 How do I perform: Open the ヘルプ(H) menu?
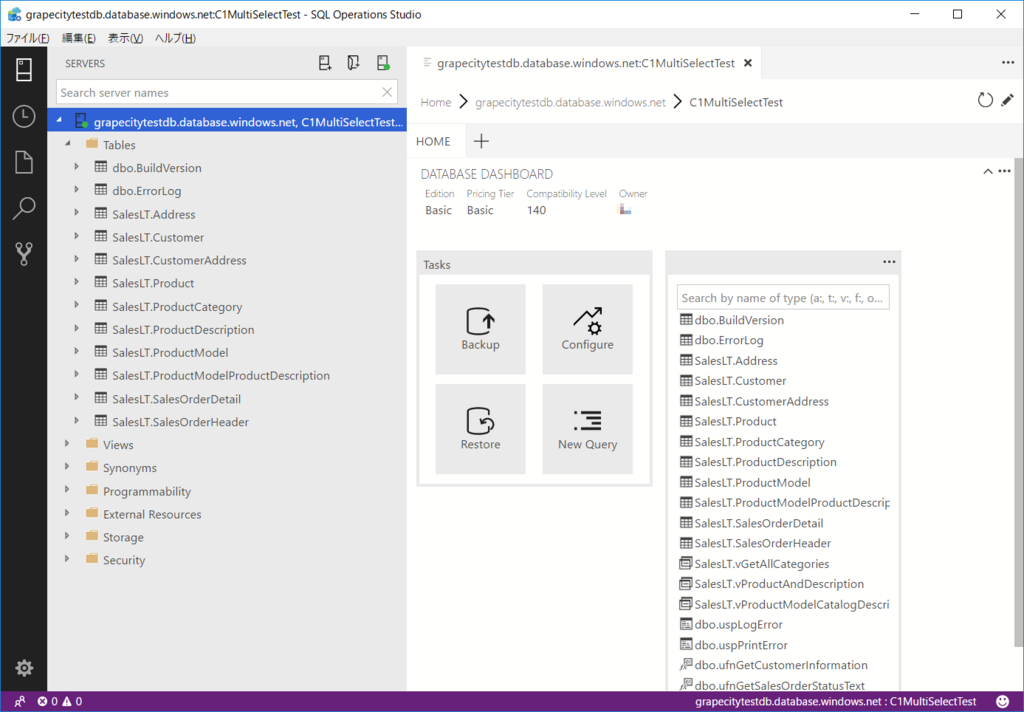click(175, 38)
